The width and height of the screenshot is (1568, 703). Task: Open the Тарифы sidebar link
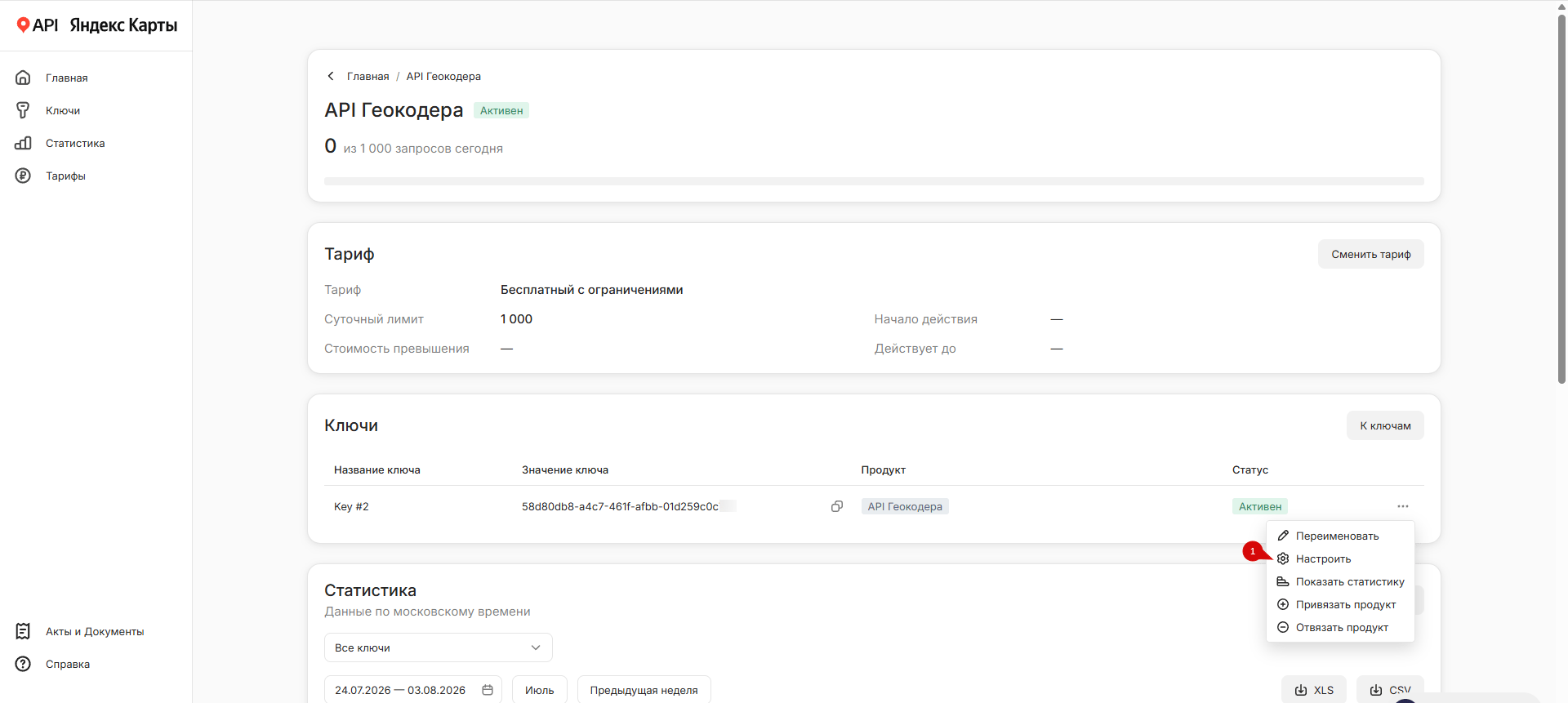pyautogui.click(x=65, y=176)
